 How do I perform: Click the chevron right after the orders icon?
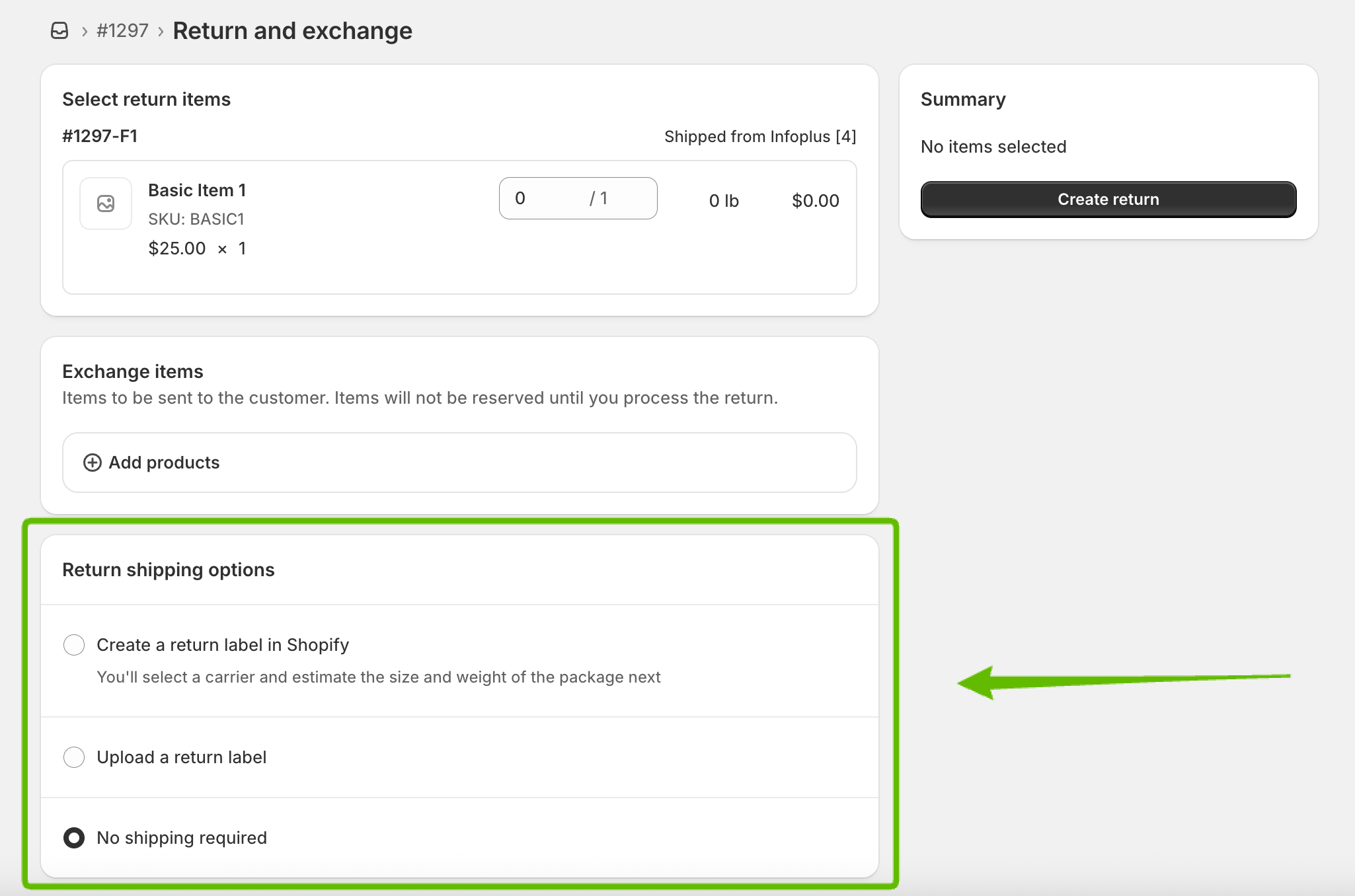(x=85, y=32)
